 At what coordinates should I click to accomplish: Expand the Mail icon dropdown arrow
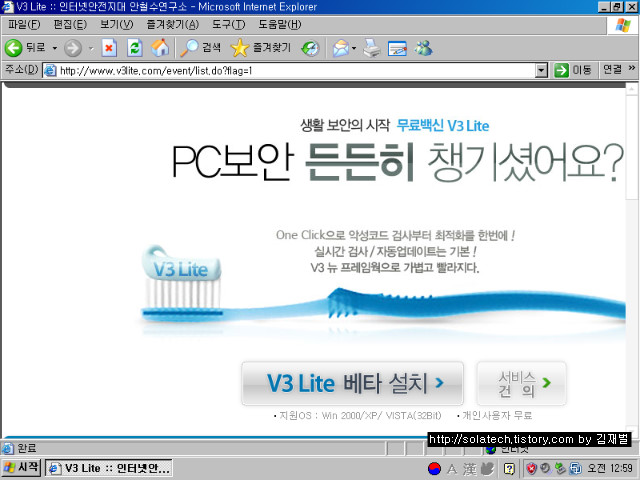point(354,48)
